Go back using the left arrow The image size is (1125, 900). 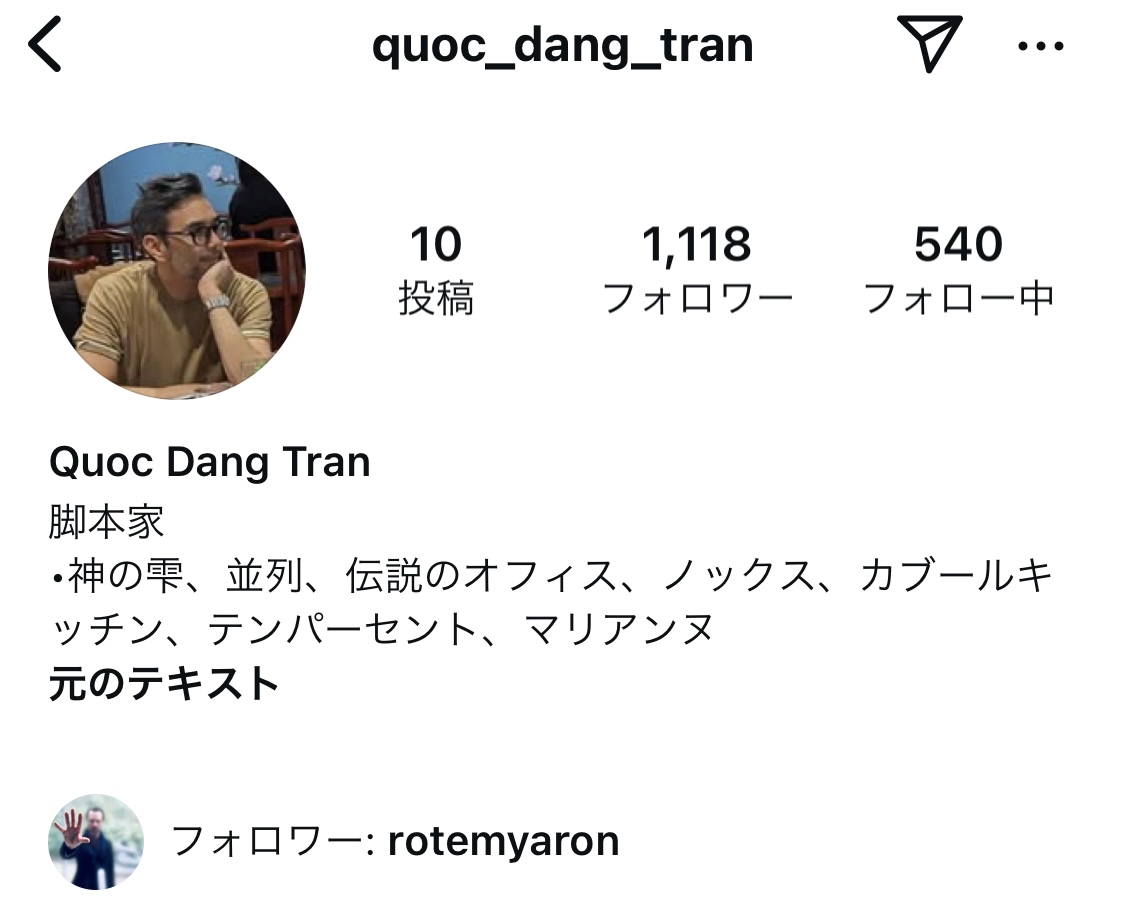tap(44, 44)
